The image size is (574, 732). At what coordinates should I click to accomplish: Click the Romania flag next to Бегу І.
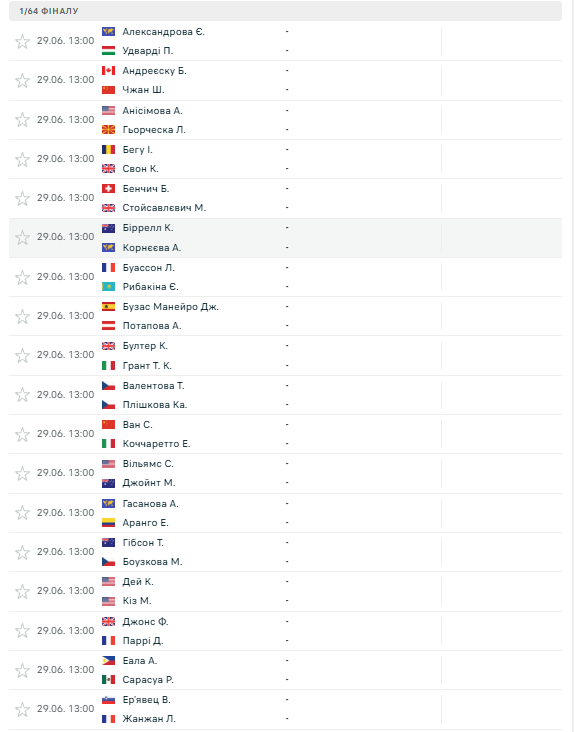pyautogui.click(x=108, y=150)
